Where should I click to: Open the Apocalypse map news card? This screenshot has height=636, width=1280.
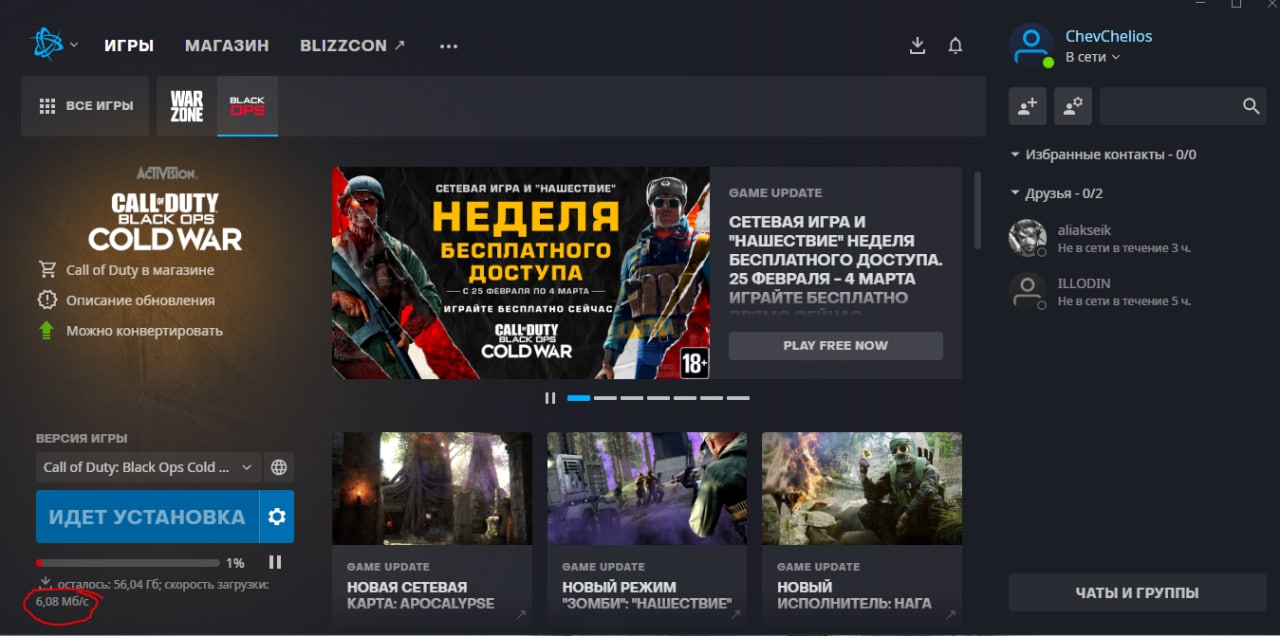coord(432,529)
